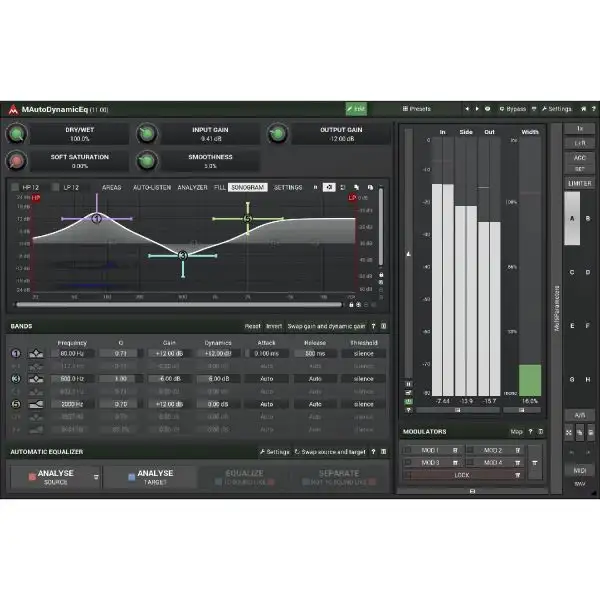Toggle the Bypass button
This screenshot has width=600, height=600.
(x=512, y=108)
